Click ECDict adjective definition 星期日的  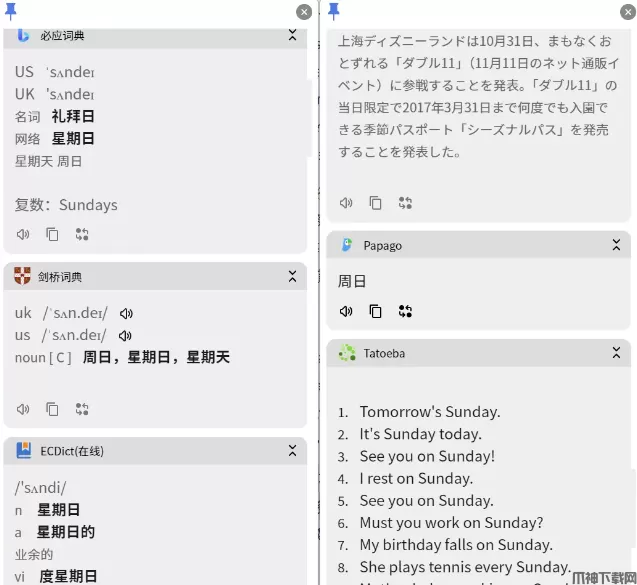(66, 532)
